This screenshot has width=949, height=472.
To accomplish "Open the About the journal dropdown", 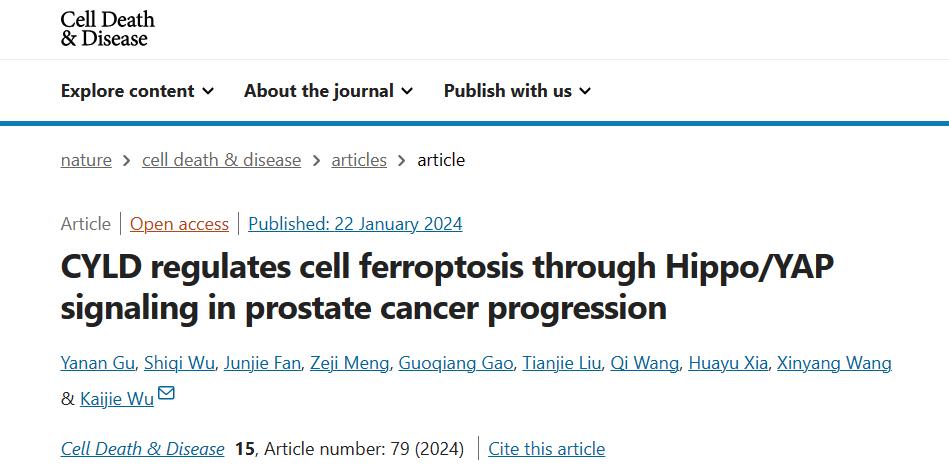I will 328,91.
